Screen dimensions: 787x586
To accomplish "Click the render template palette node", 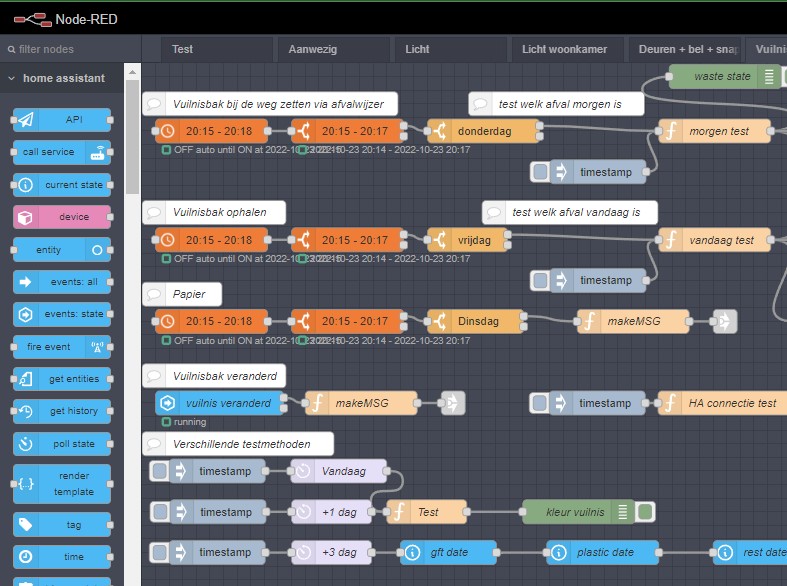I will [62, 483].
